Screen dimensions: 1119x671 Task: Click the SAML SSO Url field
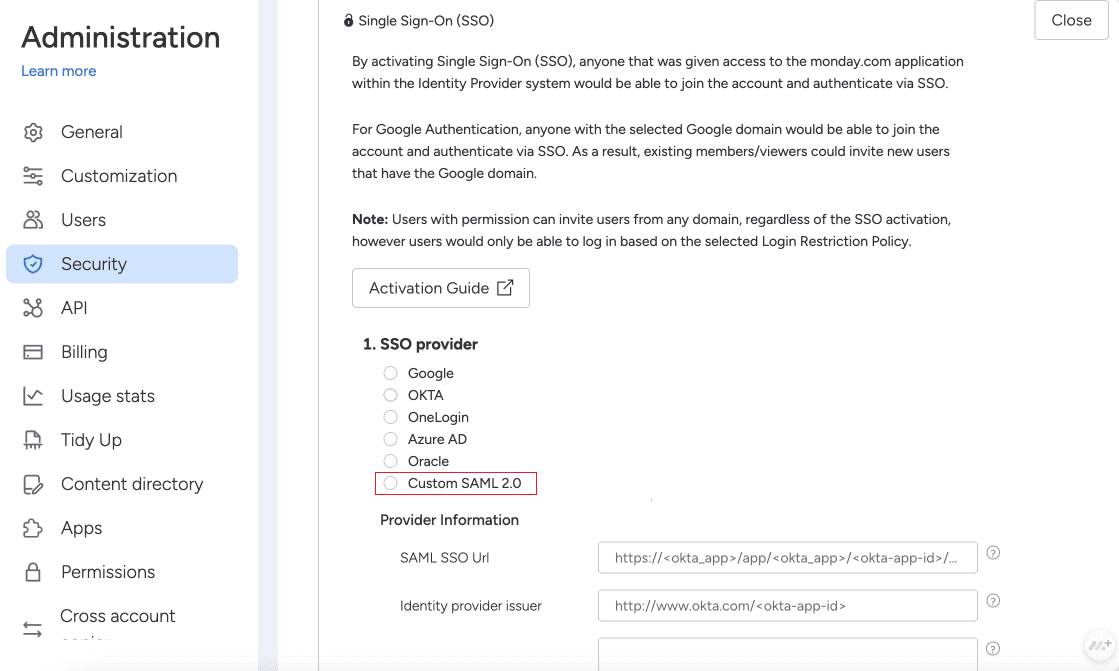point(787,558)
